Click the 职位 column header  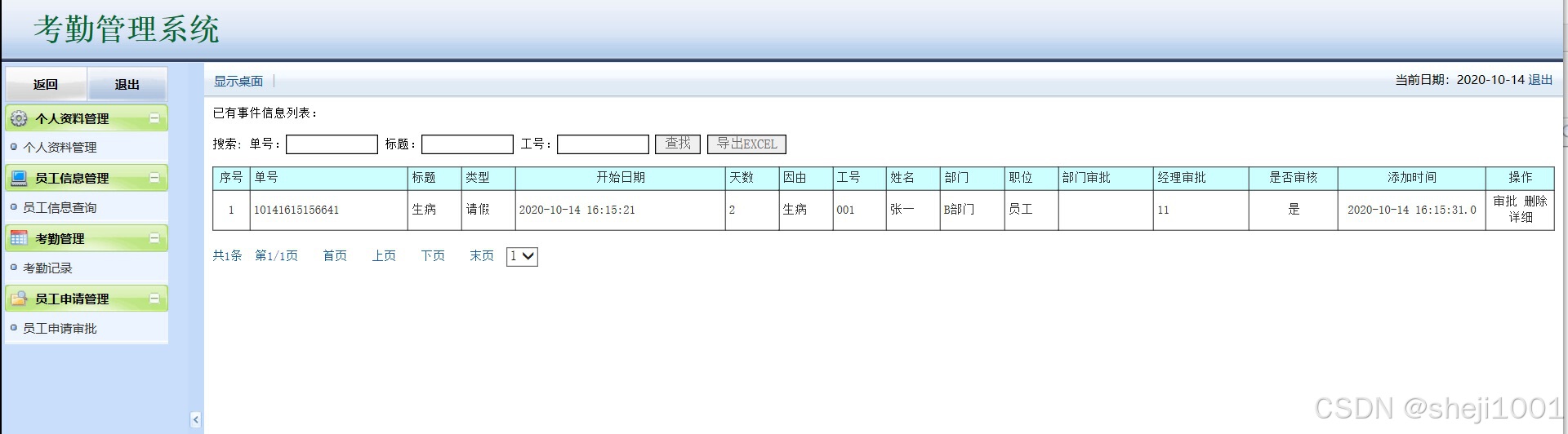pos(1031,178)
